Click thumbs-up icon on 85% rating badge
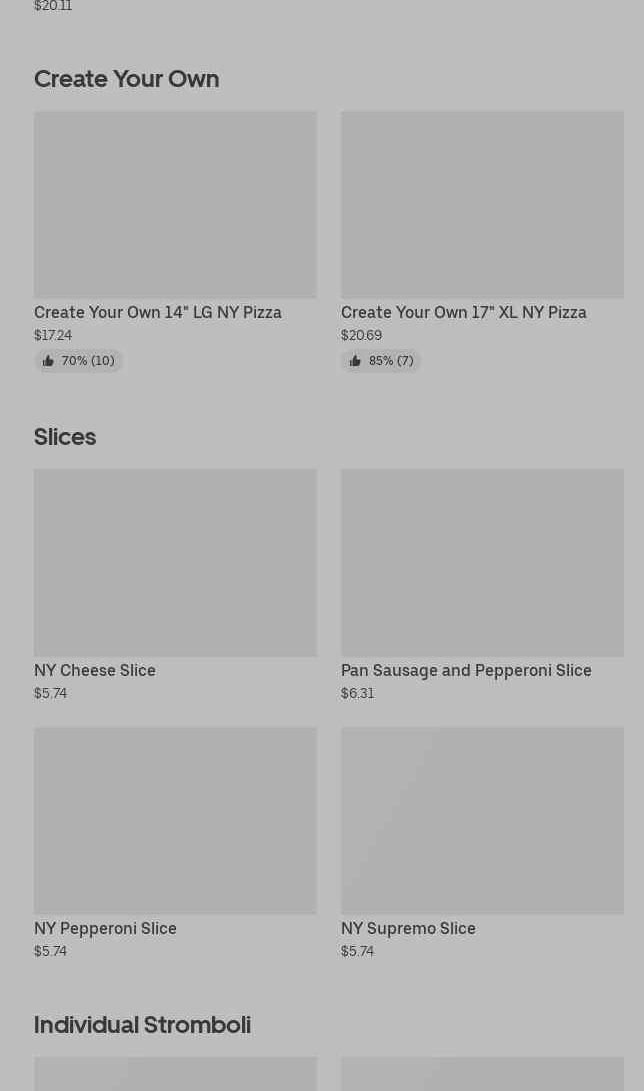This screenshot has height=1091, width=644. pos(355,361)
